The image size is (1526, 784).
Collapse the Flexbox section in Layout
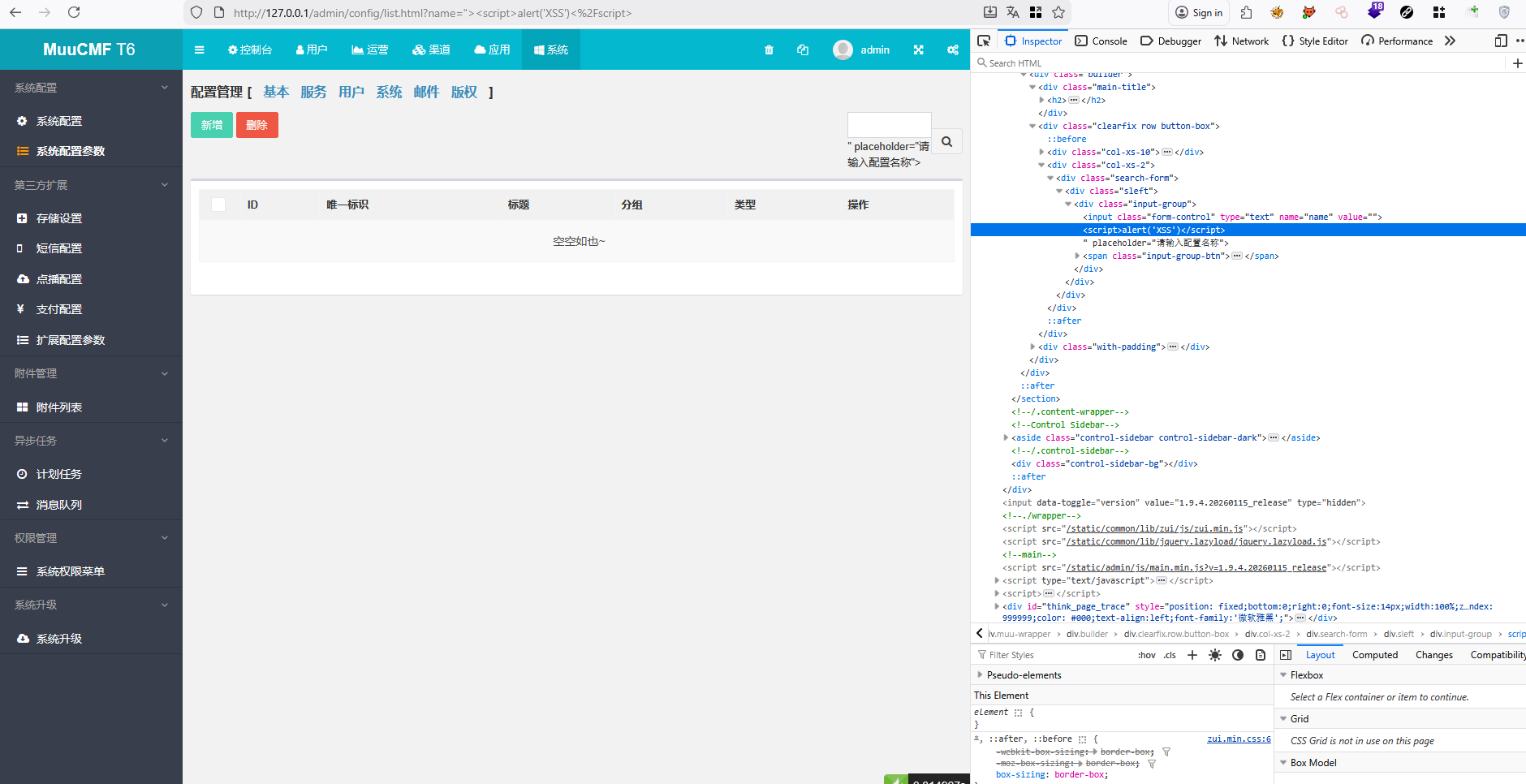tap(1283, 675)
